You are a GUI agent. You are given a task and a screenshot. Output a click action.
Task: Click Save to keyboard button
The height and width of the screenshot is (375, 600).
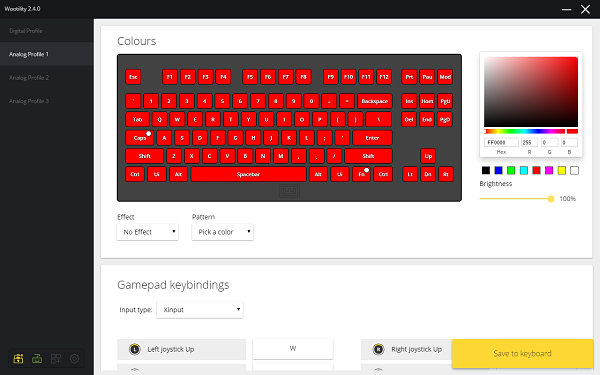pos(522,353)
